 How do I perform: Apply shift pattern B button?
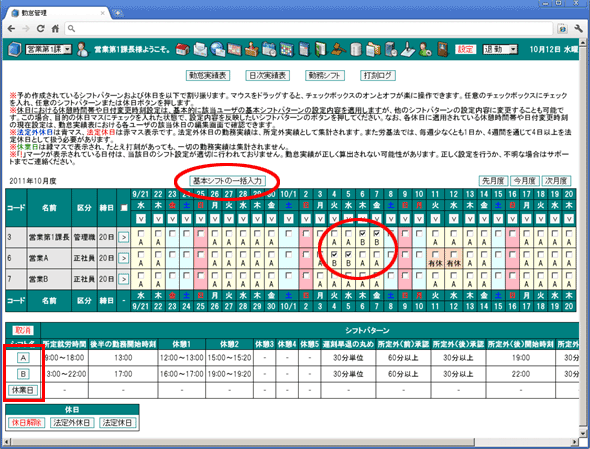pos(23,374)
